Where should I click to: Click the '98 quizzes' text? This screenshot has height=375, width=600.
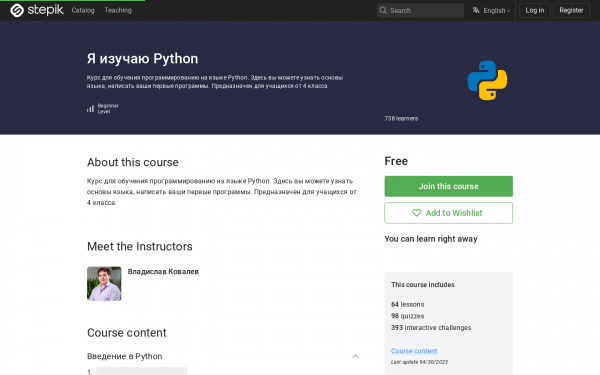click(x=408, y=316)
